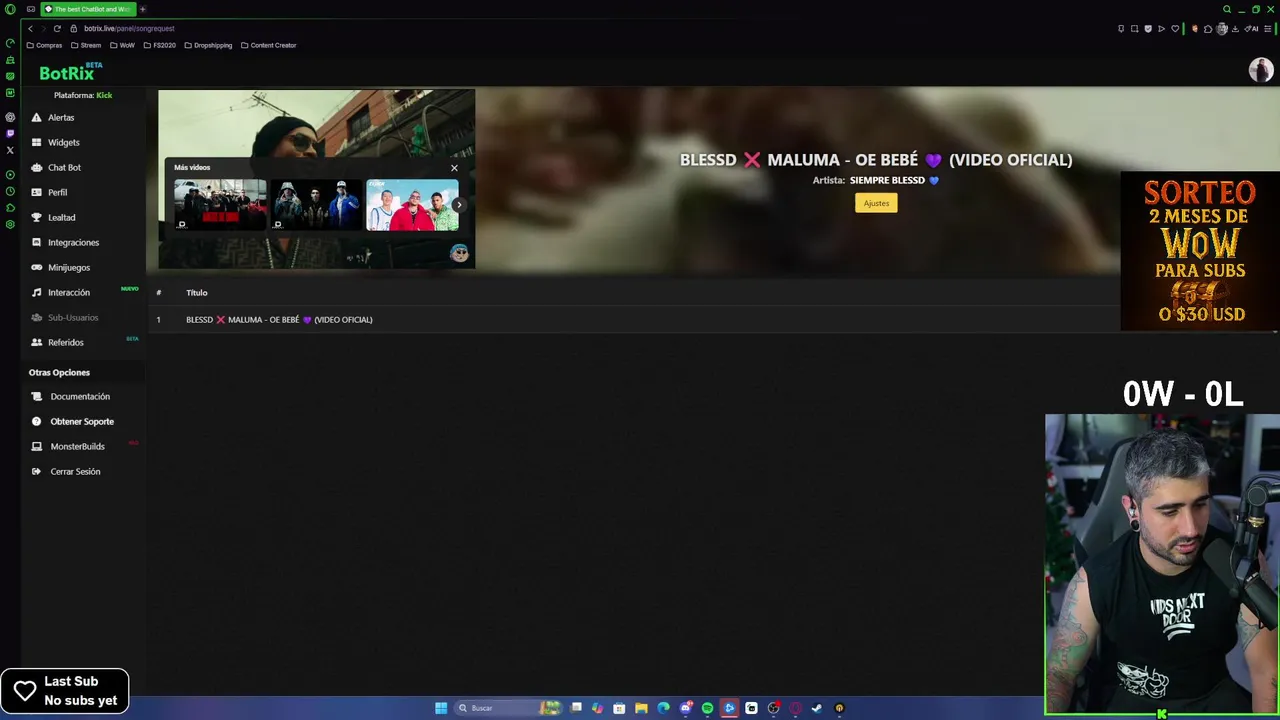Open Steam from the taskbar
Viewport: 1280px width, 720px height.
tap(817, 708)
